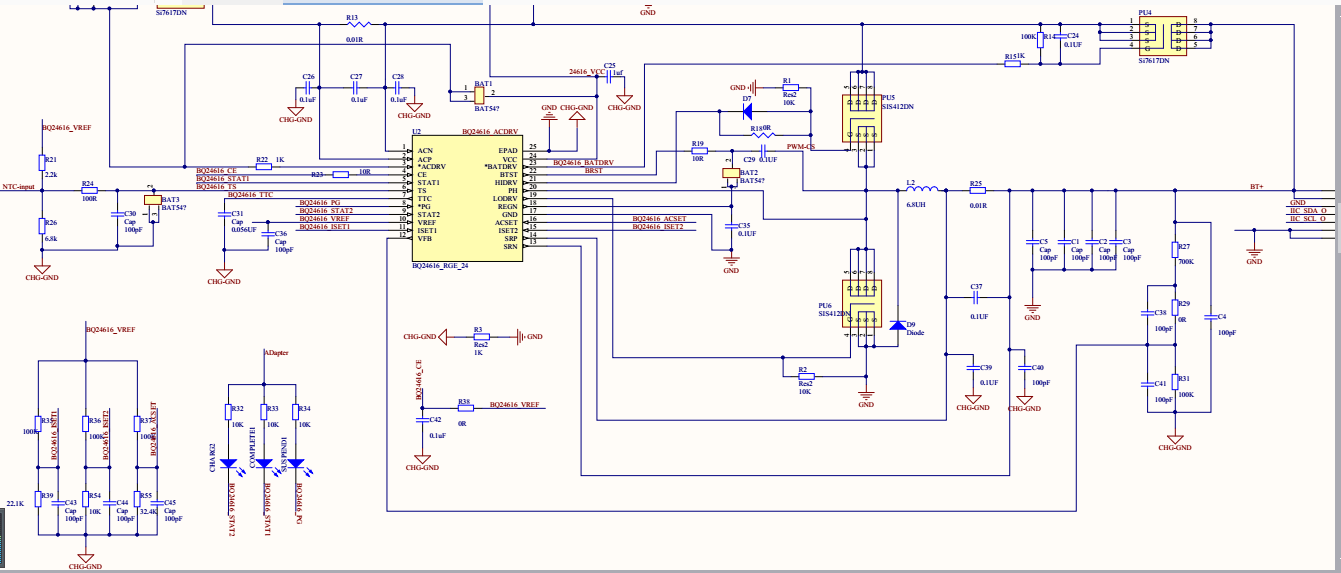Click the IIC_SDA_O port label

click(1308, 210)
